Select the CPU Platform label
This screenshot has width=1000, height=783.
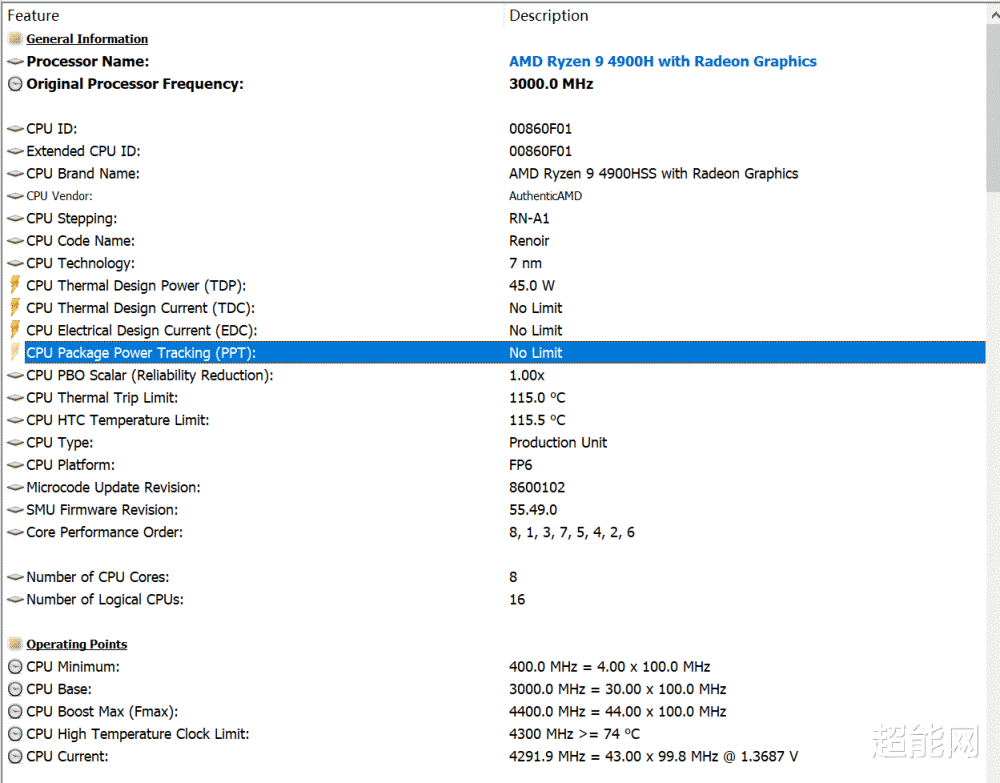pos(70,465)
